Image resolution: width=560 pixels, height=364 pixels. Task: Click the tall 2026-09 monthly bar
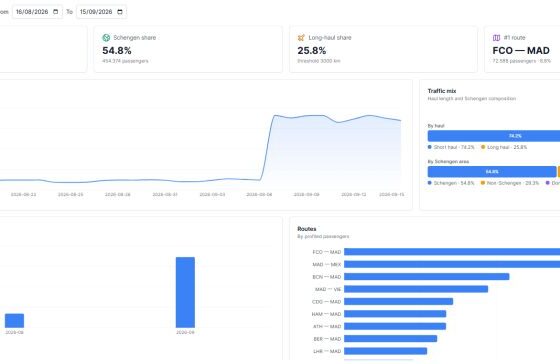pos(185,292)
